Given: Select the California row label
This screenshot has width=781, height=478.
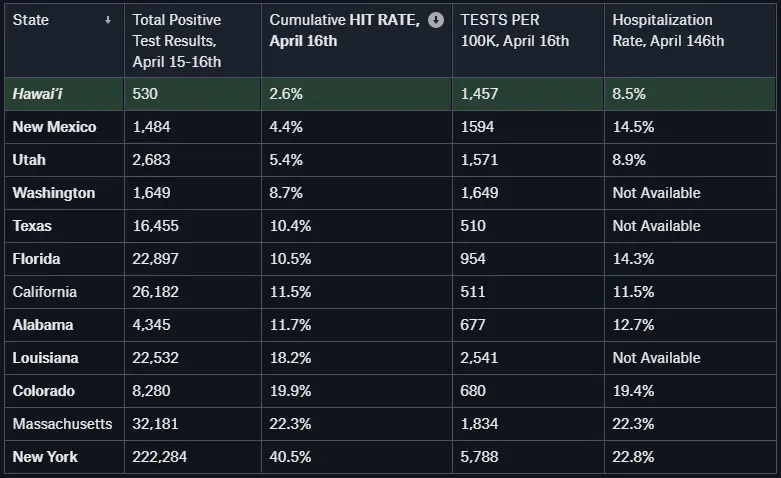Looking at the screenshot, I should coord(45,292).
